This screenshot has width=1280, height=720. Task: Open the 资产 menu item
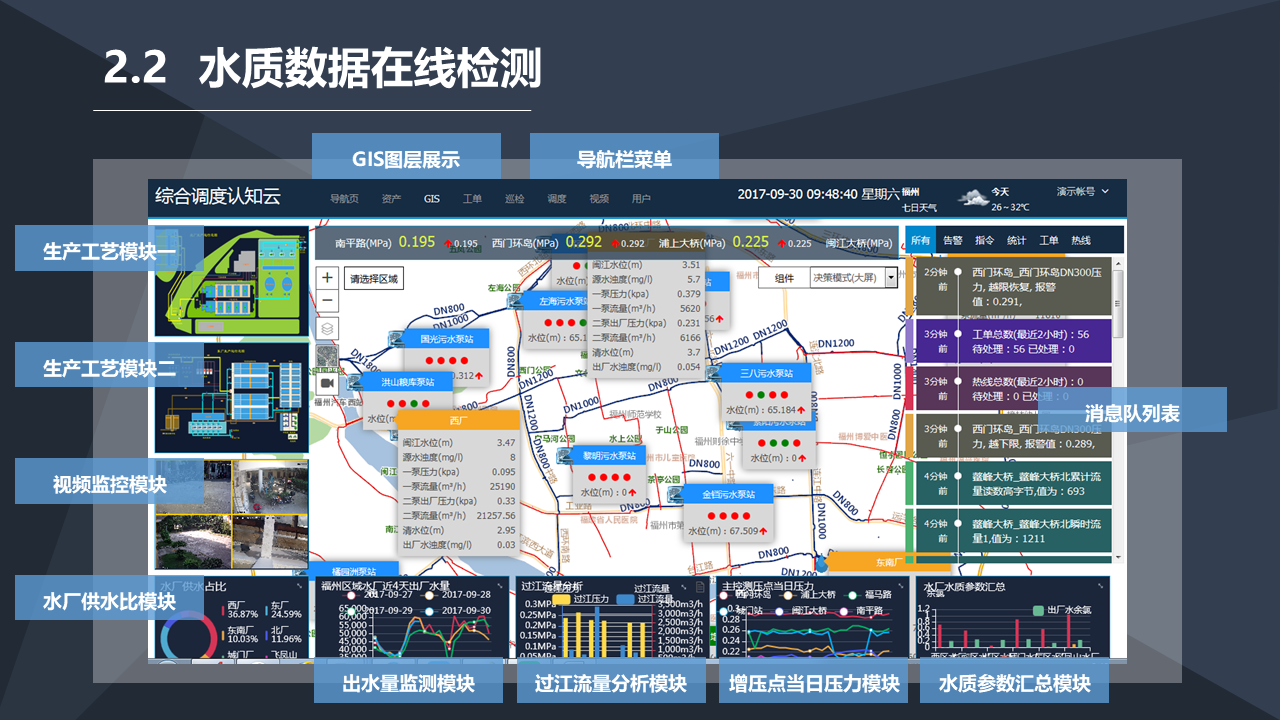pyautogui.click(x=391, y=199)
